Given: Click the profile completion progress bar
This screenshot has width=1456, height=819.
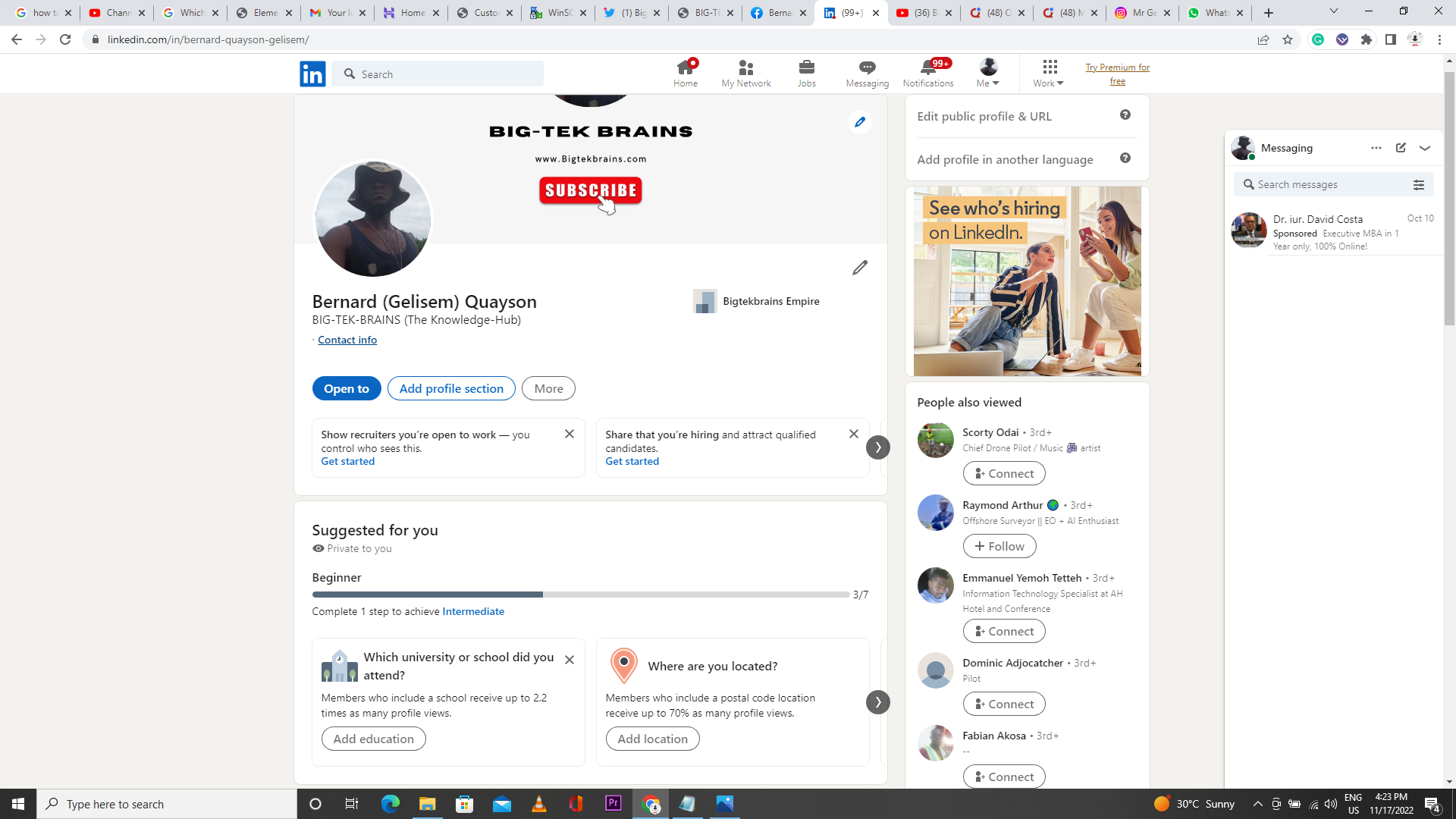Looking at the screenshot, I should tap(580, 595).
